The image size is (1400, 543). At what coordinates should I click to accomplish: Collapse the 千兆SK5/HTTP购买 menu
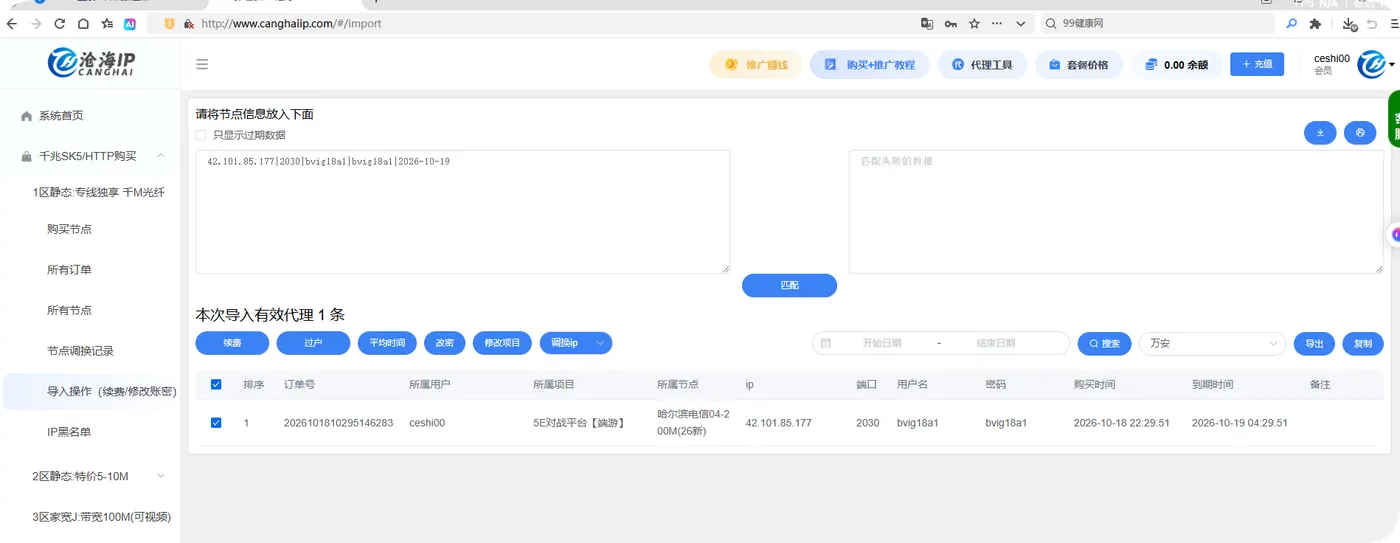(91, 156)
